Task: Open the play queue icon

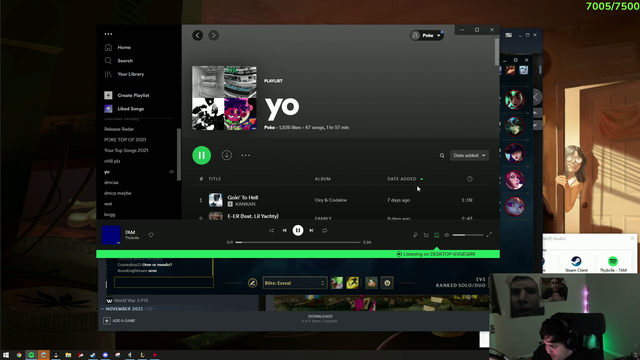Action: [426, 235]
